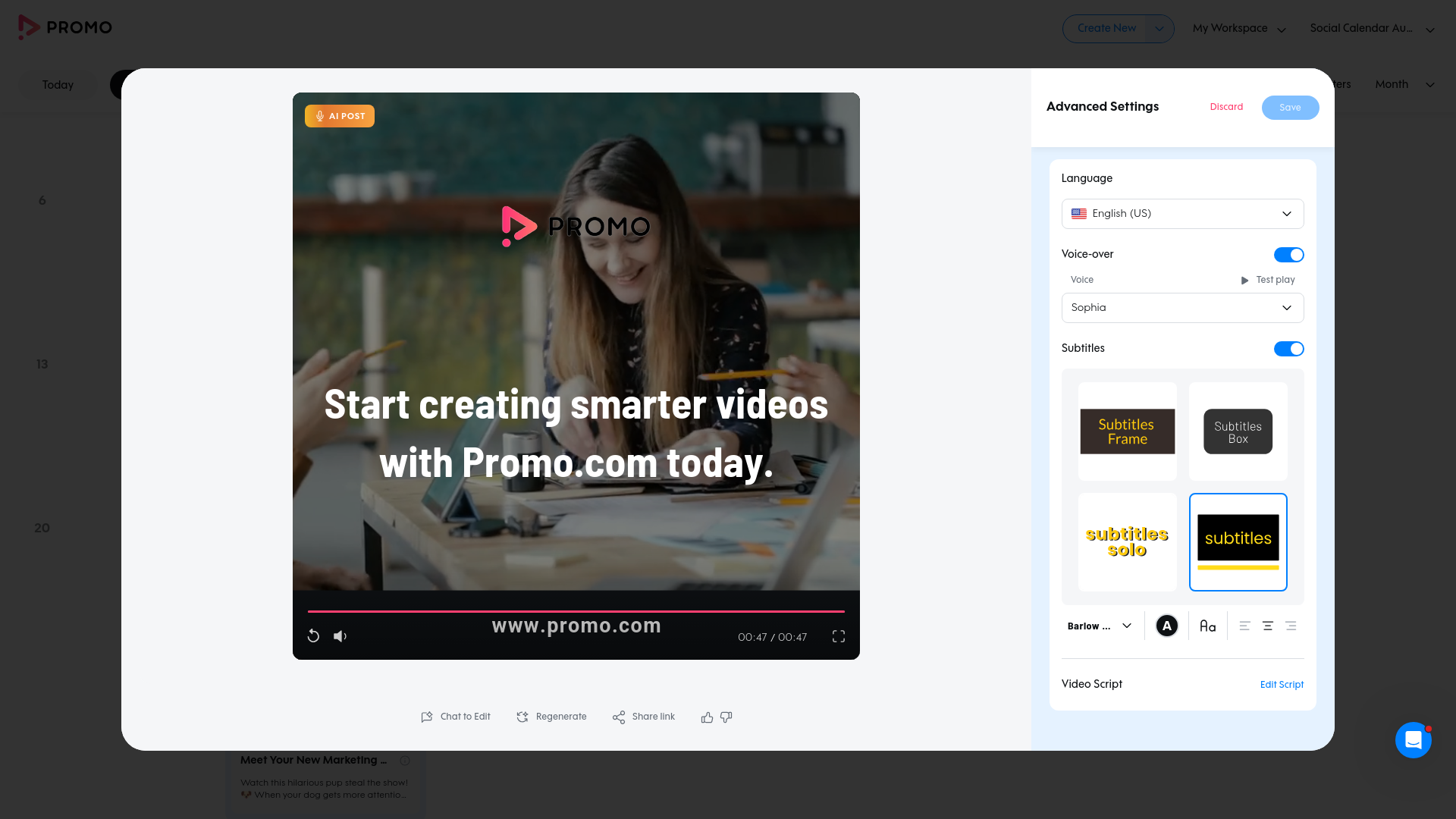This screenshot has height=819, width=1456.
Task: Open the chat support bubble
Action: pos(1413,739)
